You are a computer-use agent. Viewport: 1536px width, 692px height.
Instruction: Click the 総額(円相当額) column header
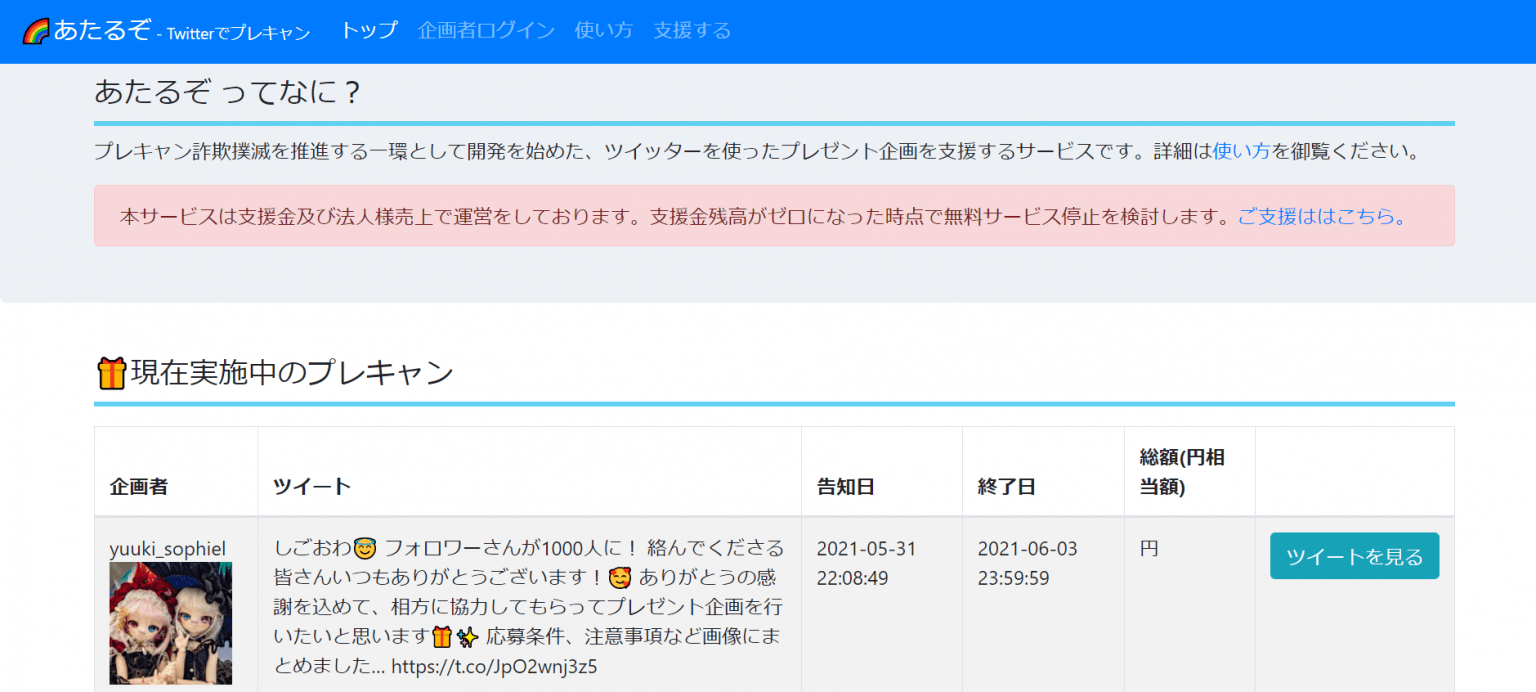pyautogui.click(x=1183, y=470)
